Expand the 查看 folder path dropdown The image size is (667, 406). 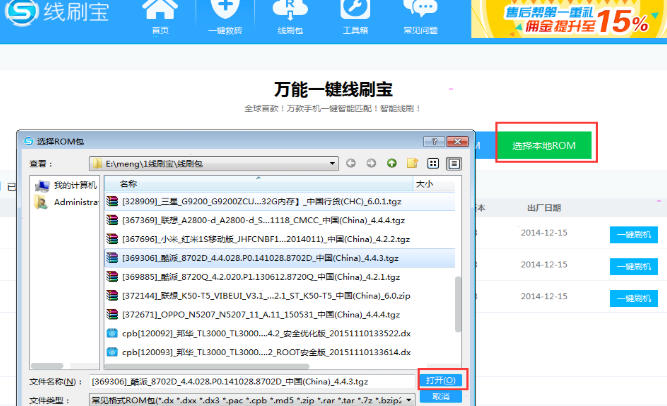pyautogui.click(x=330, y=163)
